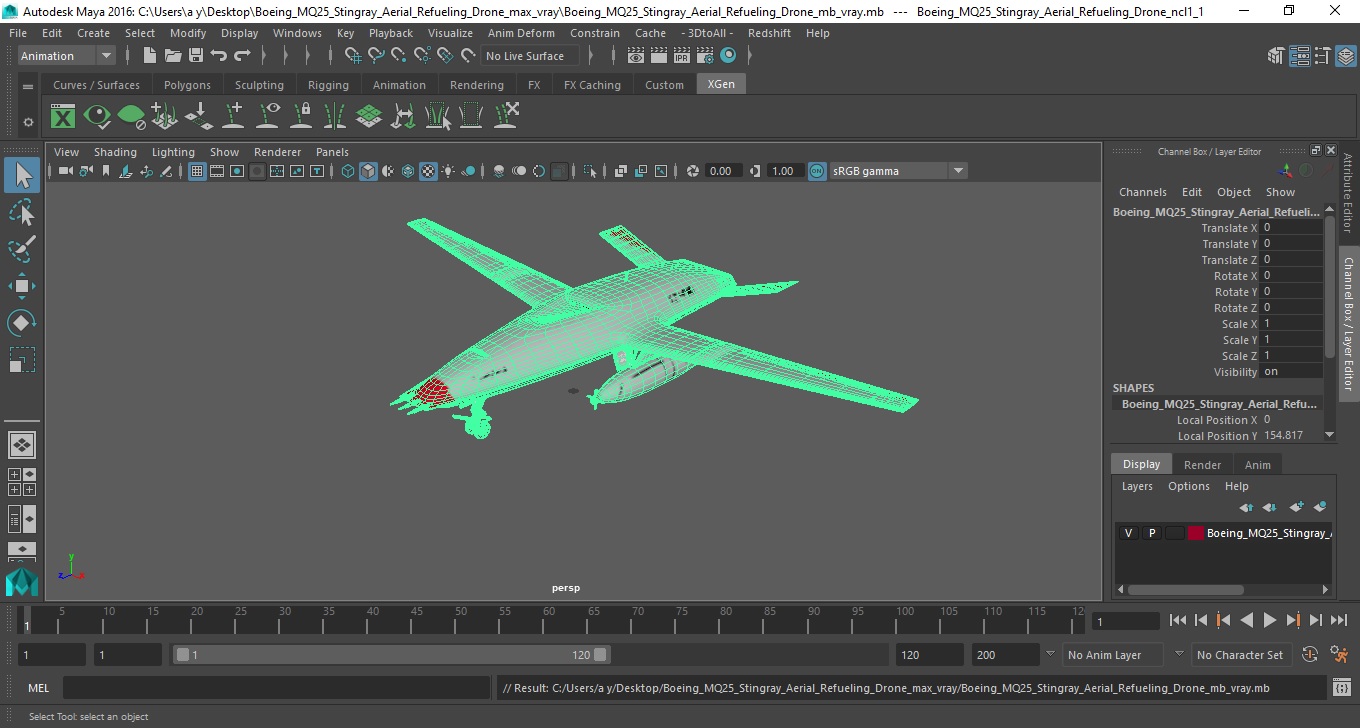The width and height of the screenshot is (1360, 728).
Task: Toggle textured display checker icon
Action: pyautogui.click(x=428, y=171)
